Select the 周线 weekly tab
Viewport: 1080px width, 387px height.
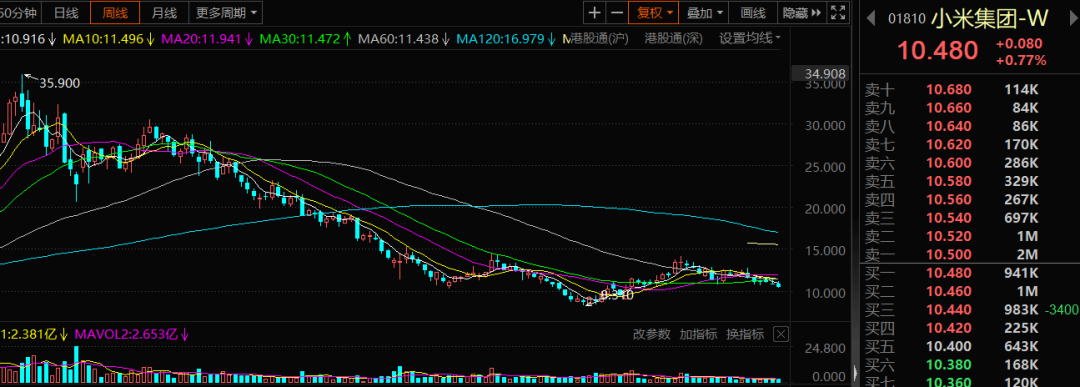click(x=115, y=12)
